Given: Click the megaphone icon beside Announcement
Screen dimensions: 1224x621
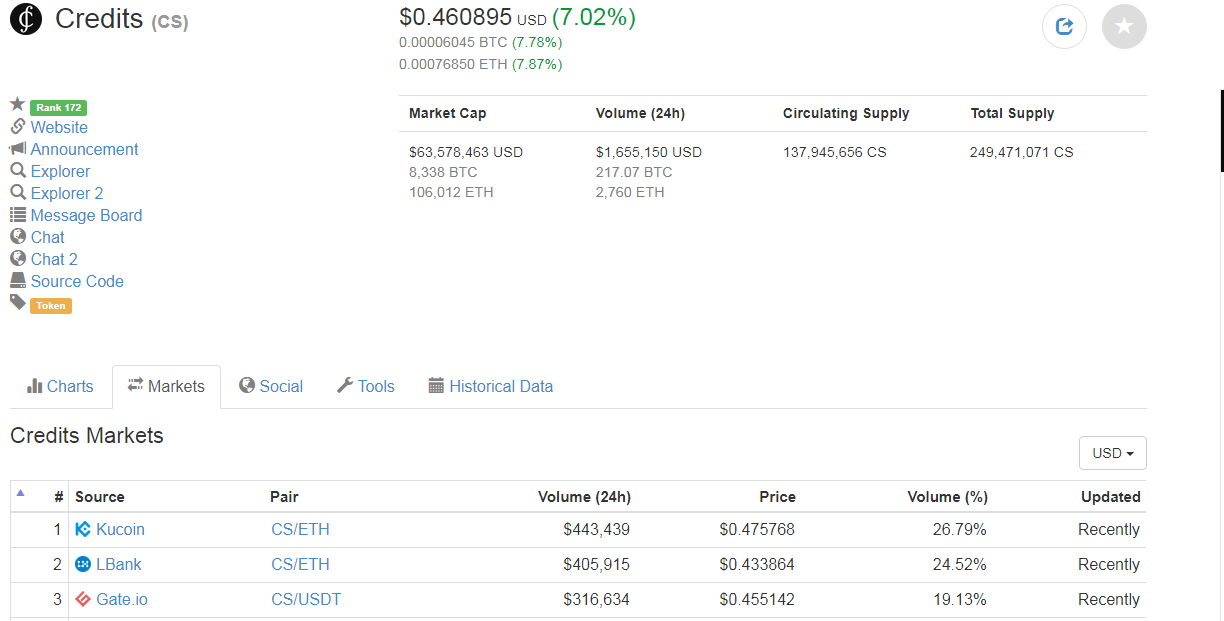Looking at the screenshot, I should 17,149.
